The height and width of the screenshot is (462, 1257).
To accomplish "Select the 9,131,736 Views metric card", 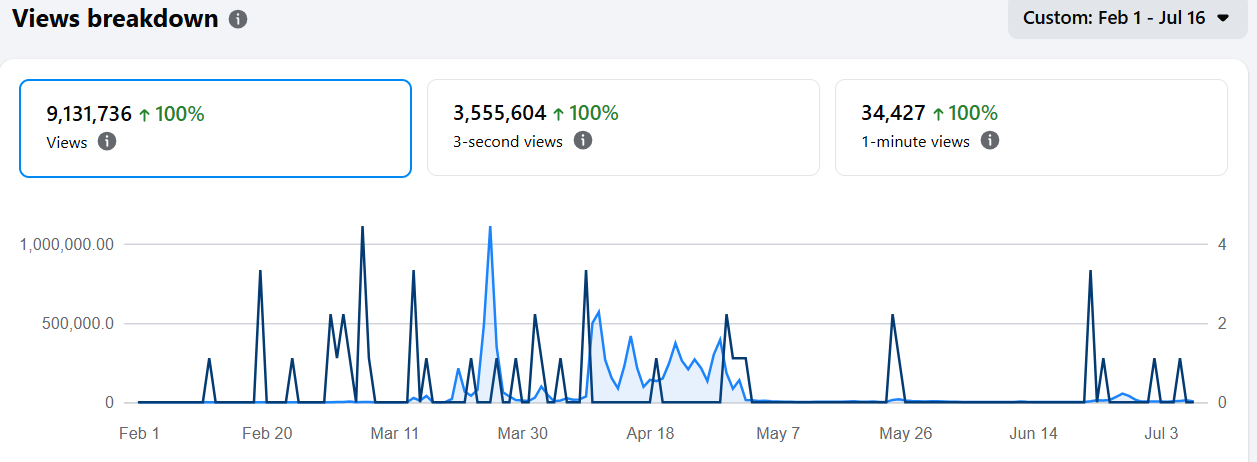I will tap(215, 128).
